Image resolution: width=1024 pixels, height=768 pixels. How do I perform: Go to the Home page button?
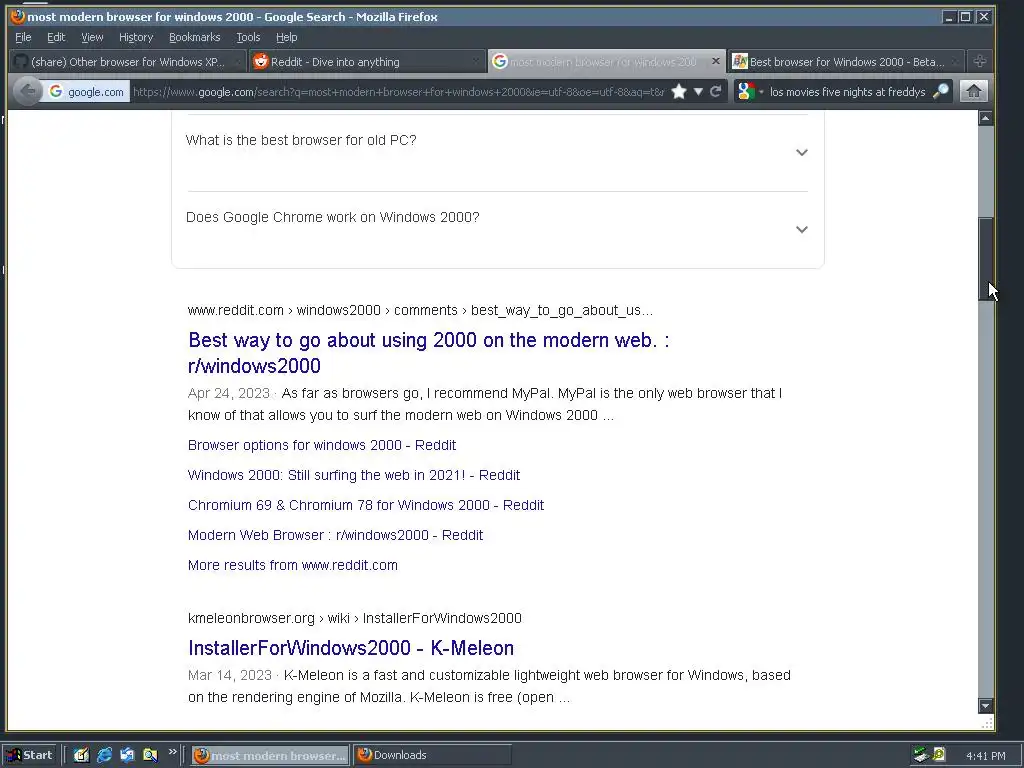click(x=974, y=91)
